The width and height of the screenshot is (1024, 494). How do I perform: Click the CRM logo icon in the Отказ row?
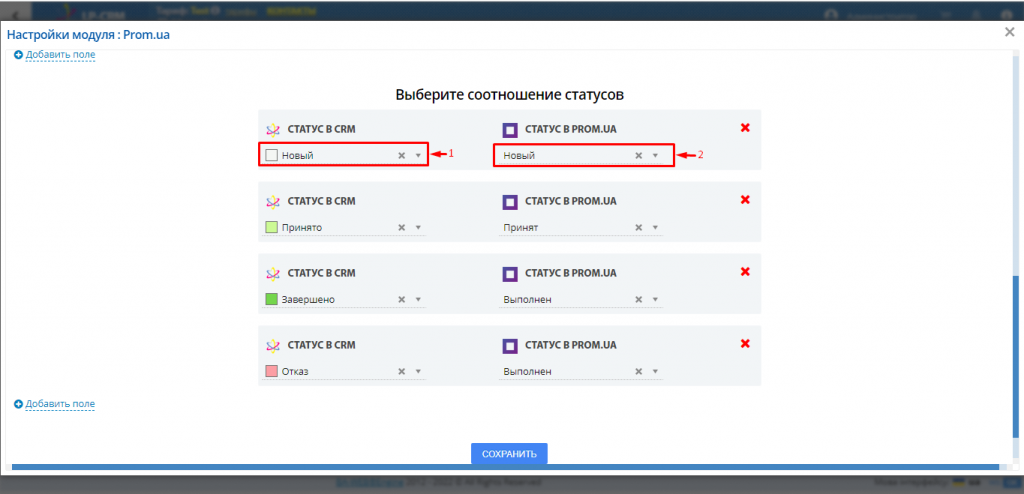(x=273, y=345)
